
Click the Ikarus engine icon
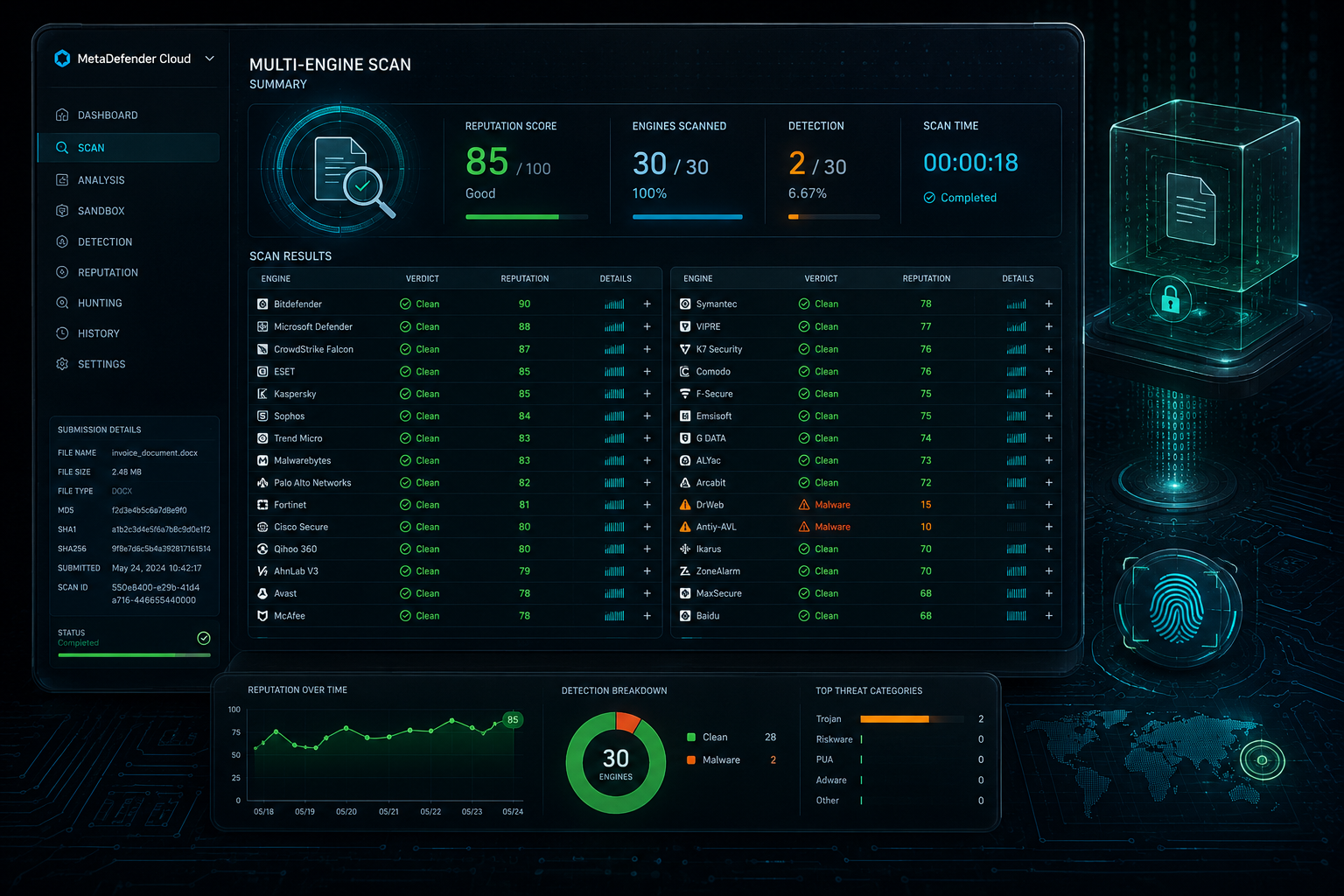click(x=685, y=549)
